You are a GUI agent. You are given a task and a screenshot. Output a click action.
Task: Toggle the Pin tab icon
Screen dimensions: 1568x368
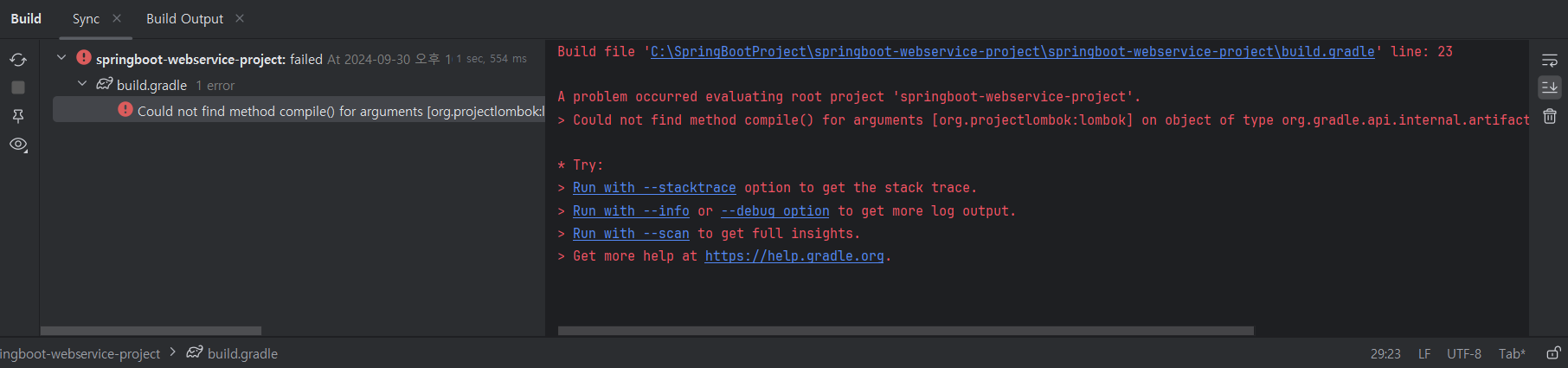click(x=18, y=116)
